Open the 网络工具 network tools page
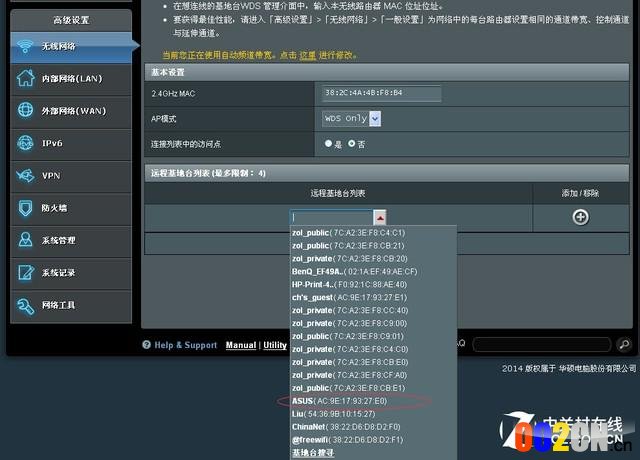The width and height of the screenshot is (640, 460). click(x=71, y=305)
